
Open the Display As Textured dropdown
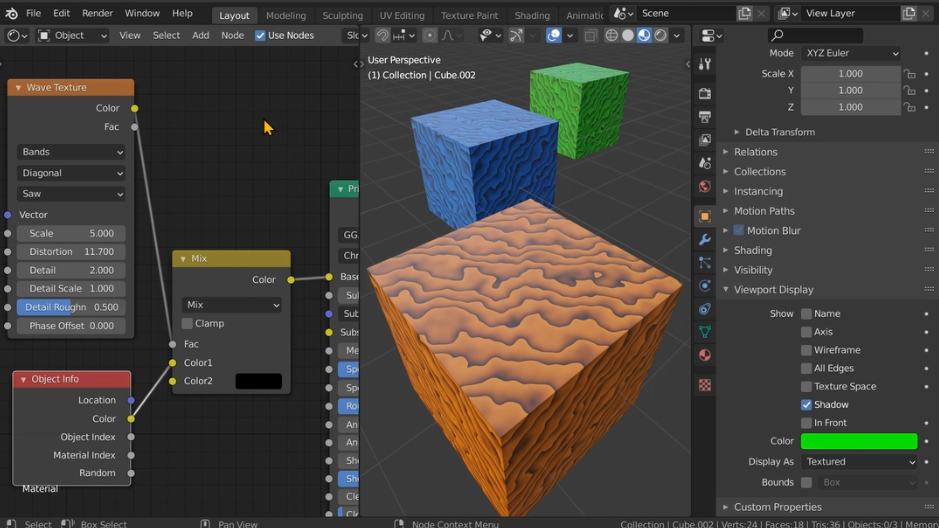coord(859,462)
